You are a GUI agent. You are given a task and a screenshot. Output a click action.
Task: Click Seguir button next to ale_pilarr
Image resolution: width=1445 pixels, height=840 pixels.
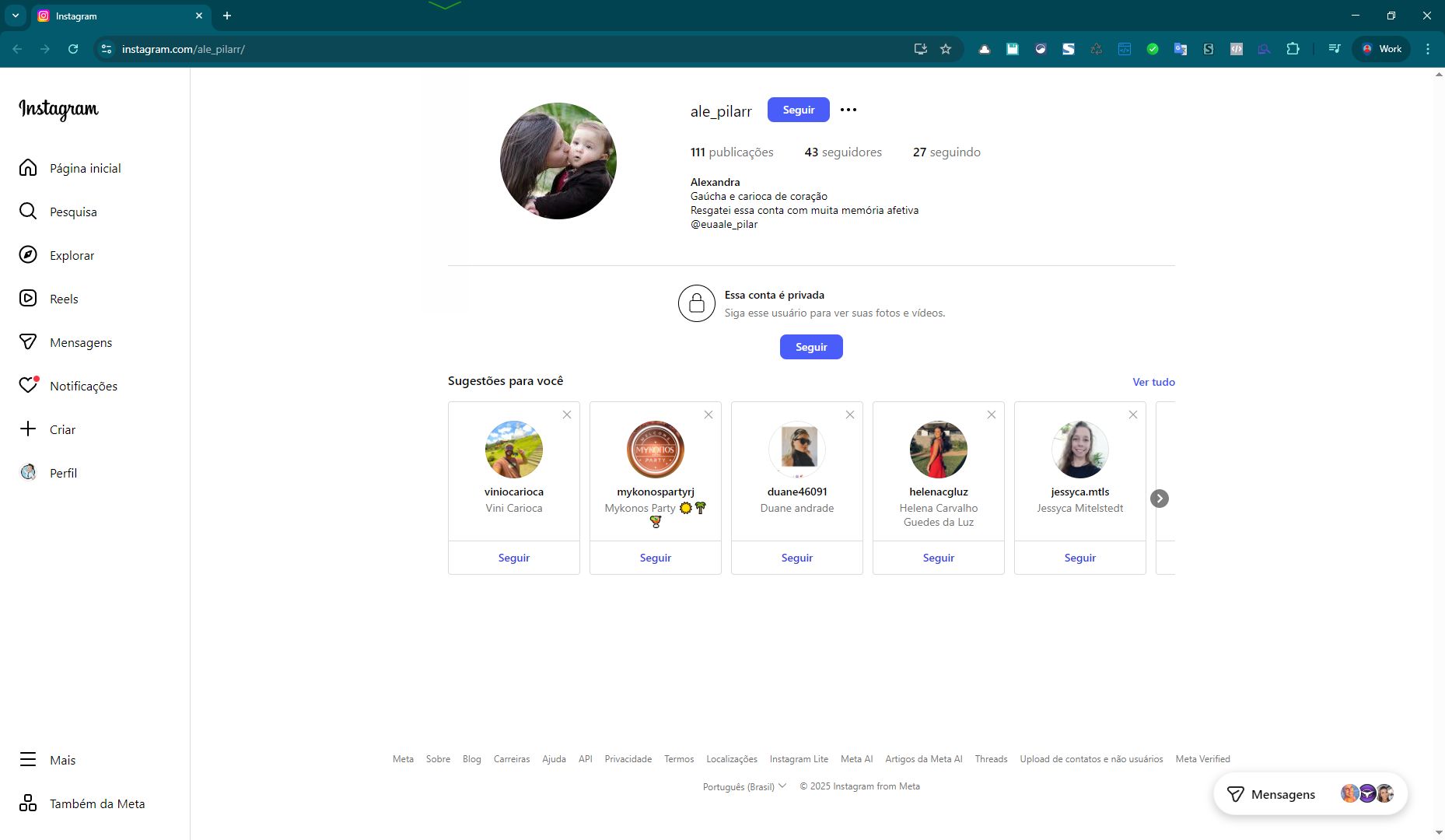pyautogui.click(x=799, y=110)
